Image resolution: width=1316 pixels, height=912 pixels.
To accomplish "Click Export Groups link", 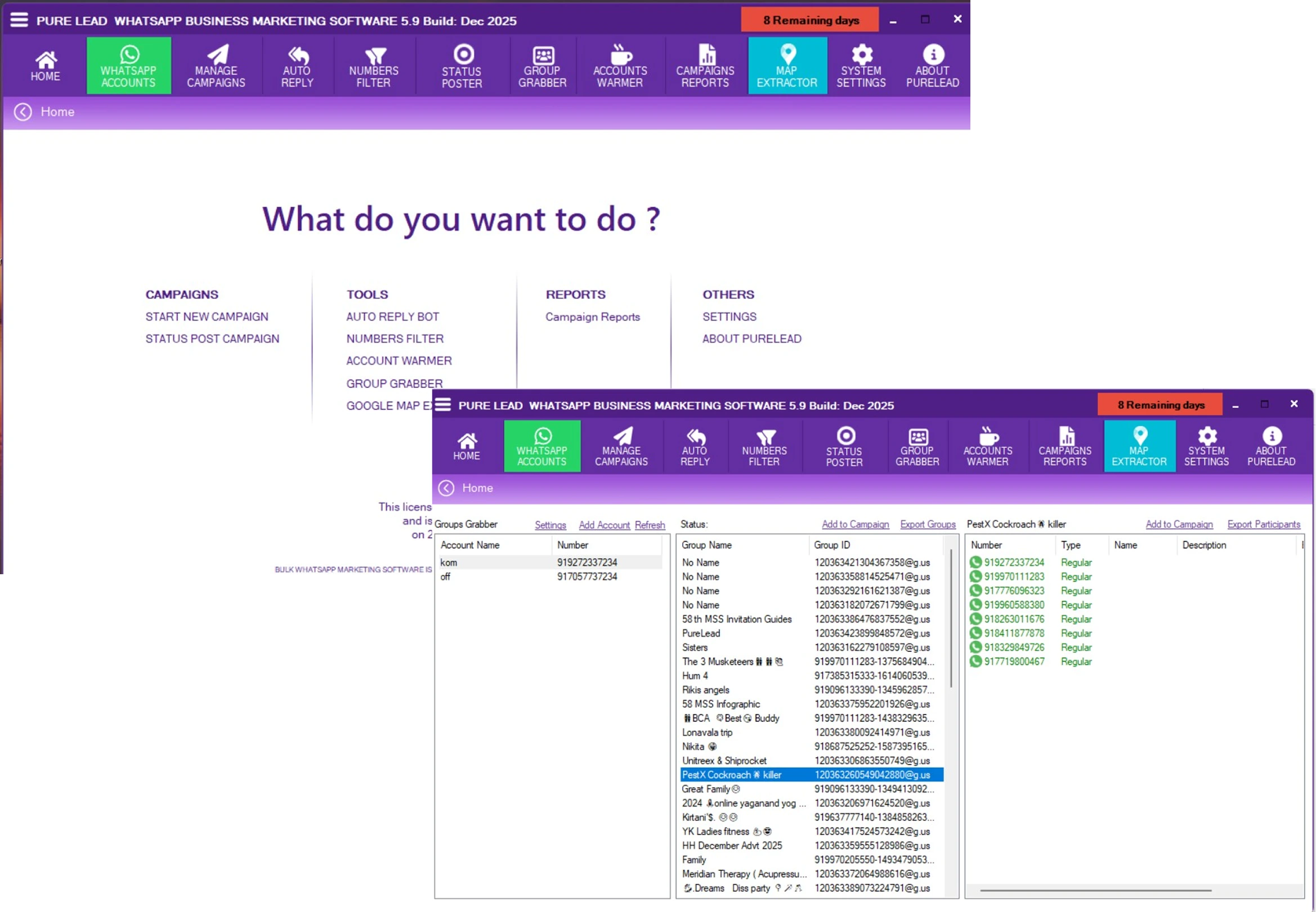I will 928,525.
